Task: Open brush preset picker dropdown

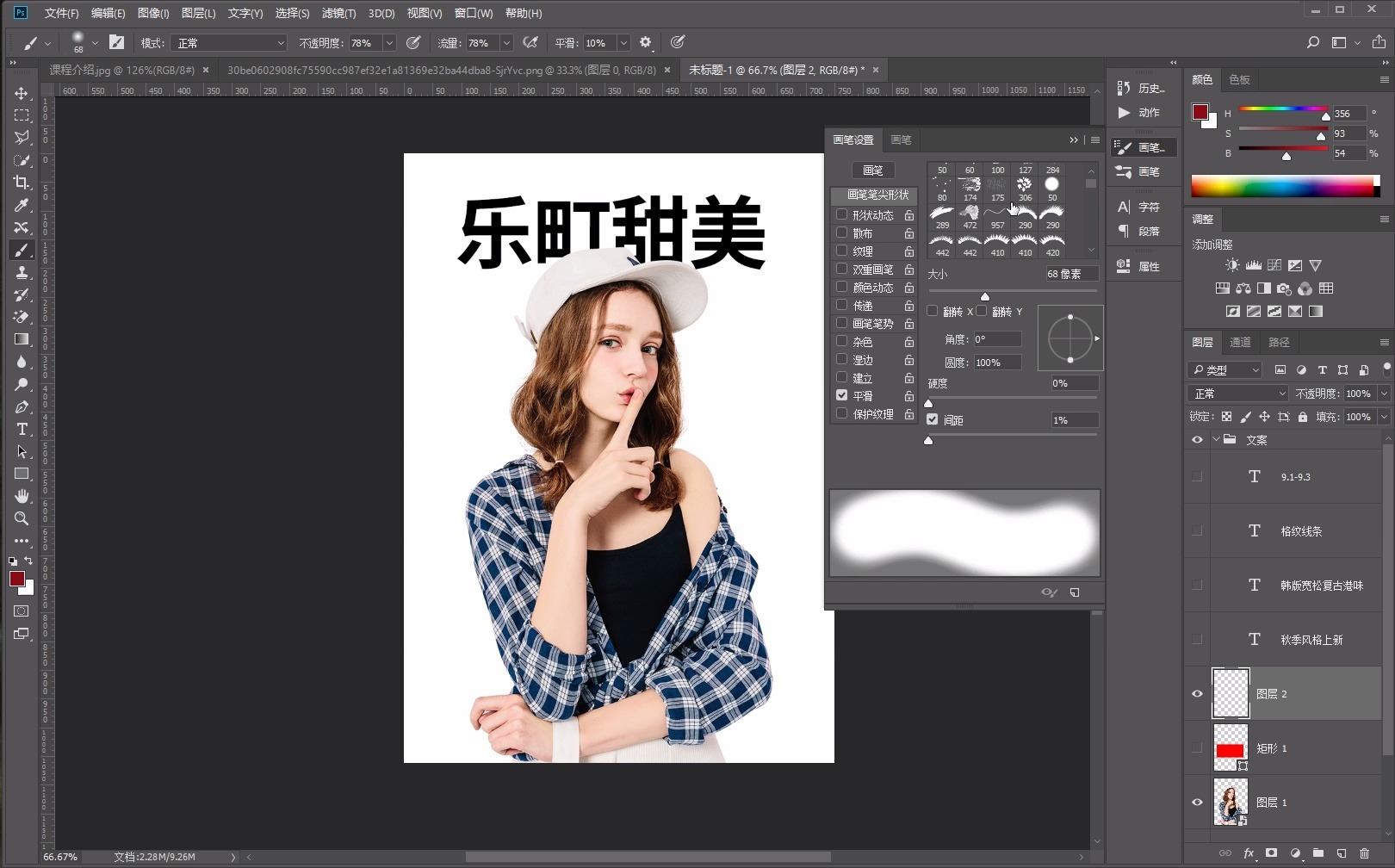Action: tap(95, 43)
